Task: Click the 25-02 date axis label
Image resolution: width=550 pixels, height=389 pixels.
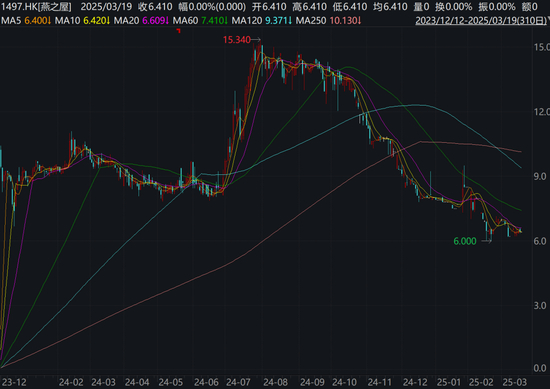Action: click(481, 382)
